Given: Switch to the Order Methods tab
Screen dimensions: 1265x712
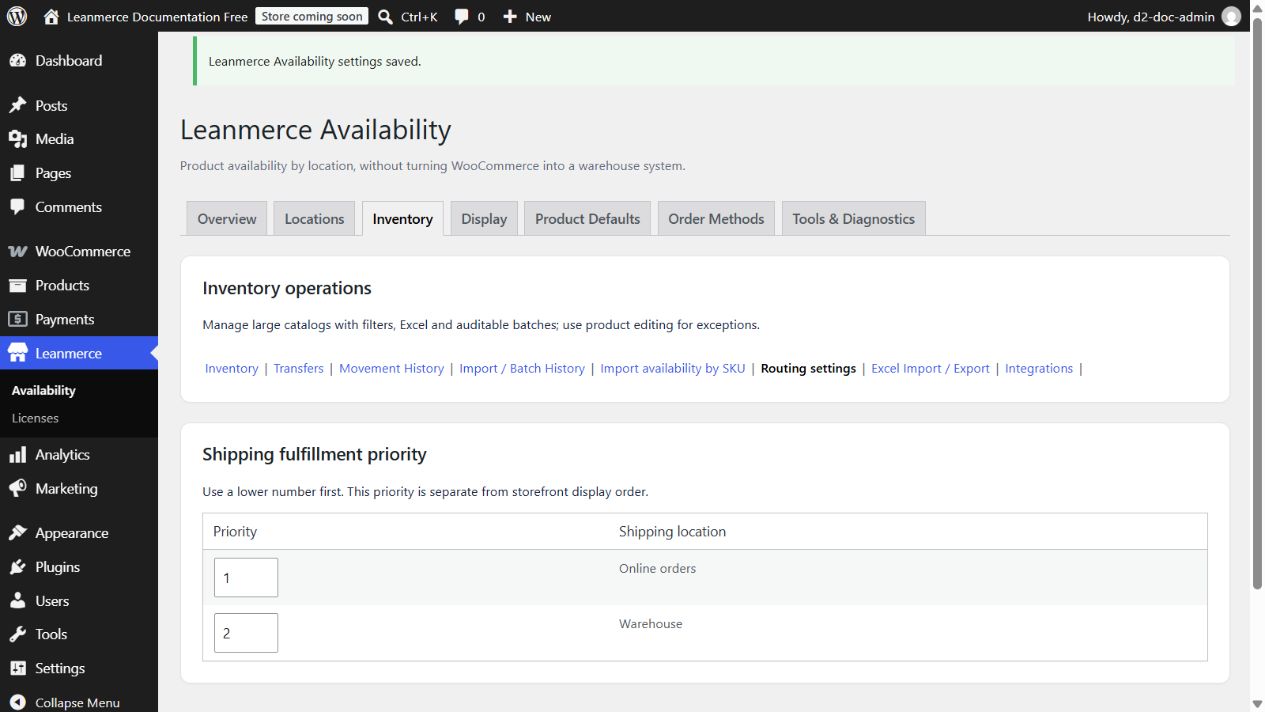Looking at the screenshot, I should pyautogui.click(x=716, y=219).
